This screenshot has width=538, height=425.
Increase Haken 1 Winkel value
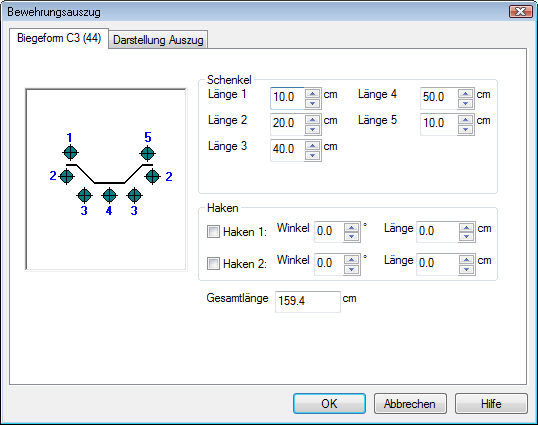[x=351, y=228]
